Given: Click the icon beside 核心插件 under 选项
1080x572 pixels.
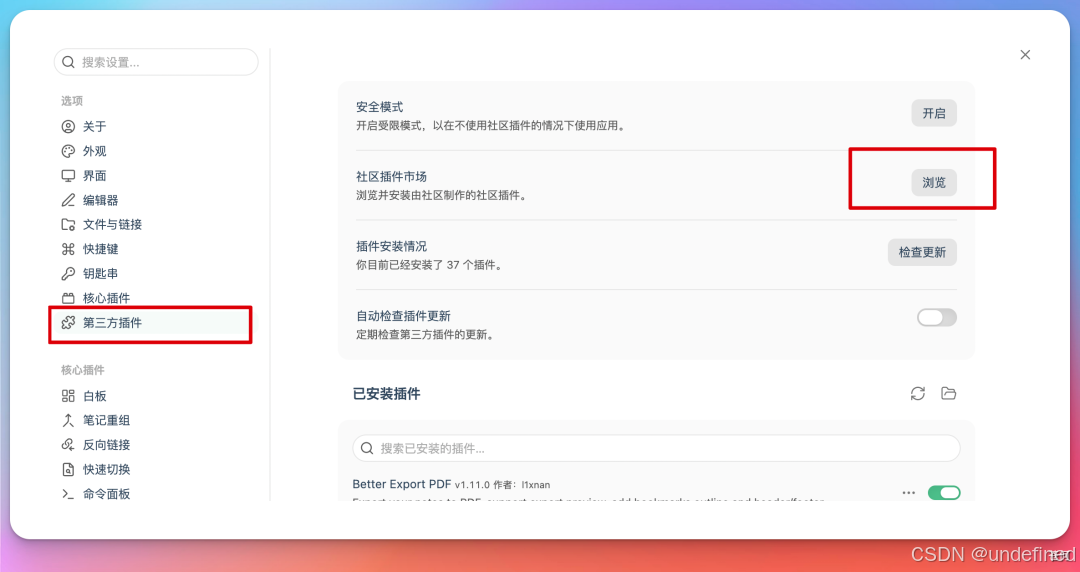Looking at the screenshot, I should coord(68,298).
